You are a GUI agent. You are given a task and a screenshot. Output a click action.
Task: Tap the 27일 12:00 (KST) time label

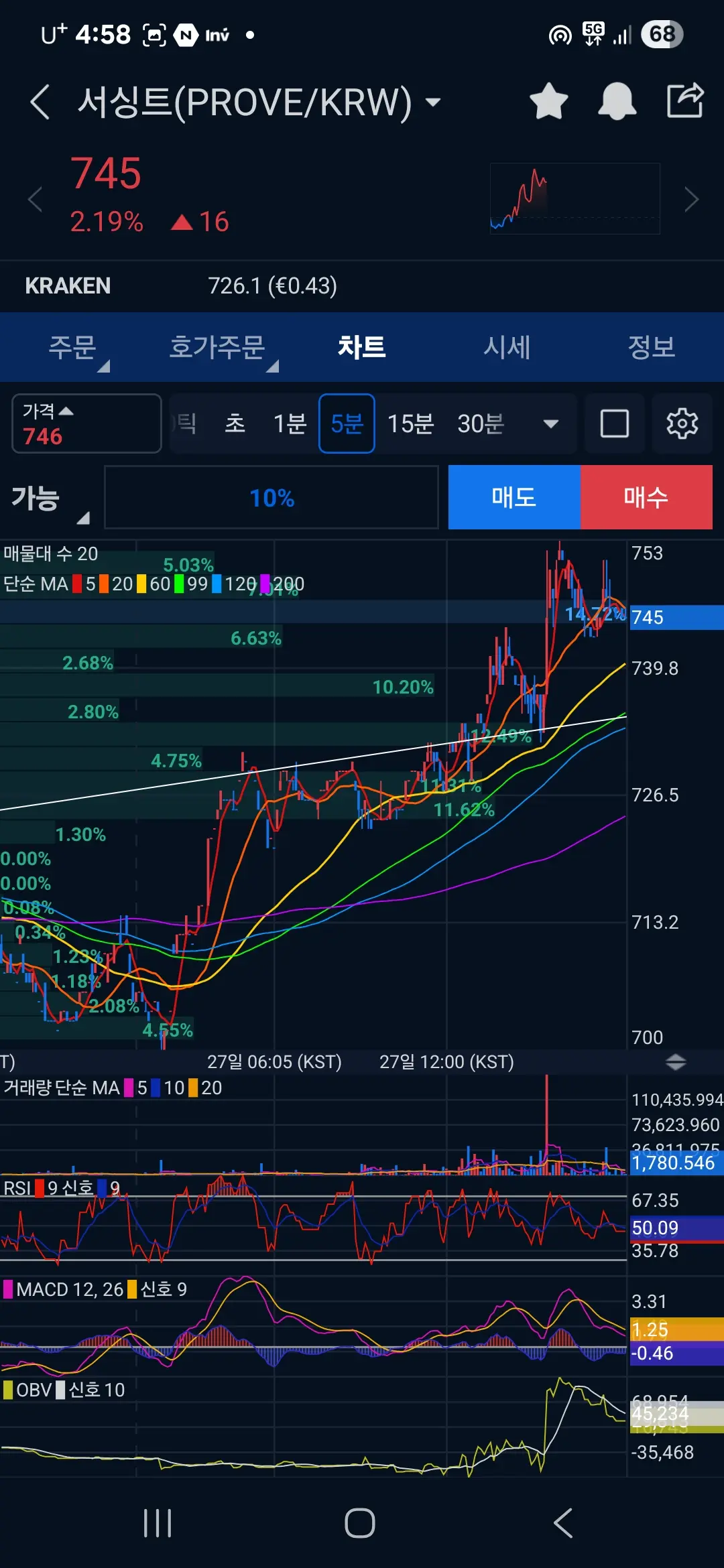coord(446,1062)
